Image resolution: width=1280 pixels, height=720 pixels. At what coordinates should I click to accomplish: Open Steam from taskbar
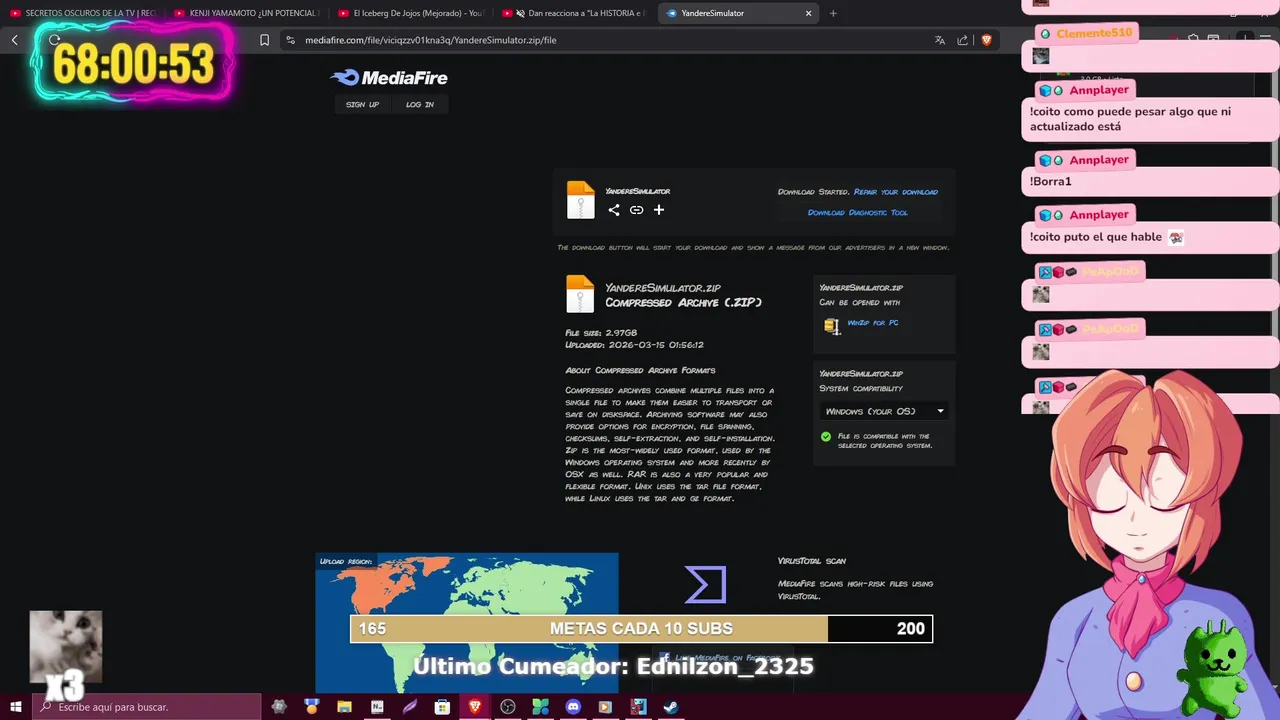coord(671,707)
